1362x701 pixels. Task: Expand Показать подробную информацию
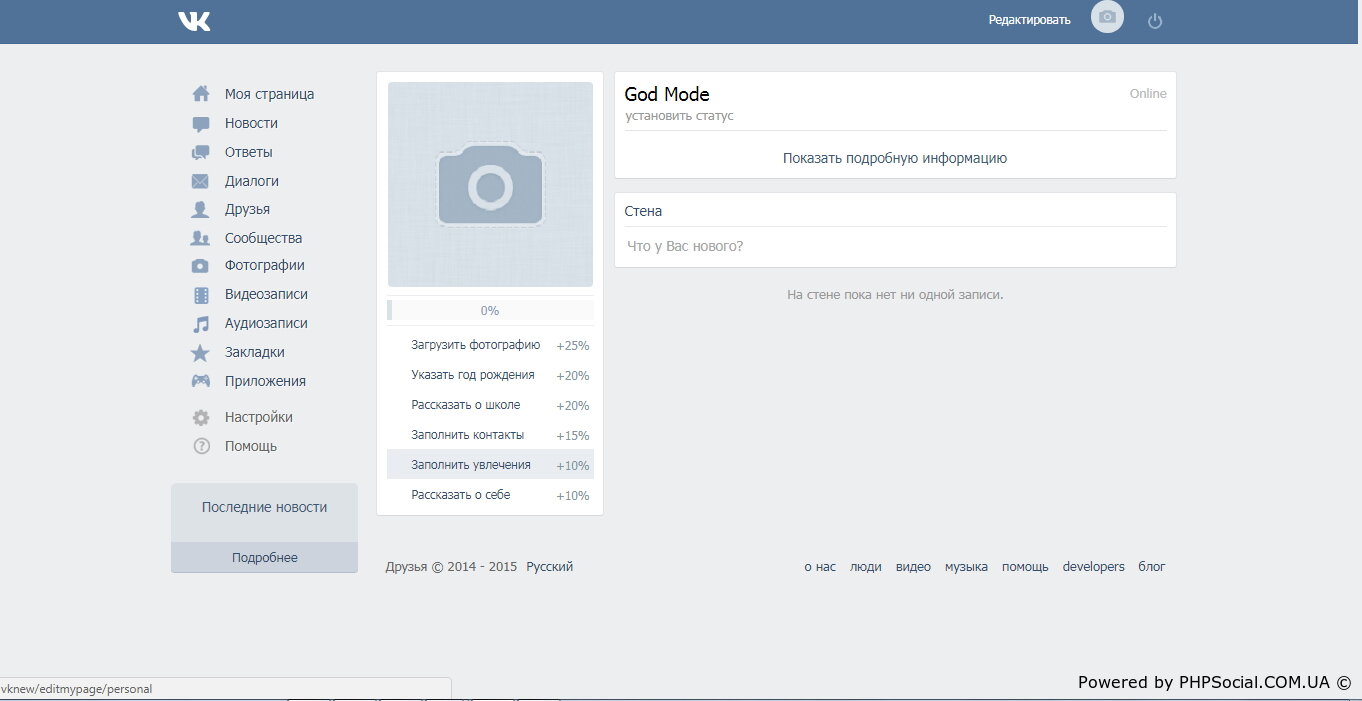pyautogui.click(x=894, y=158)
